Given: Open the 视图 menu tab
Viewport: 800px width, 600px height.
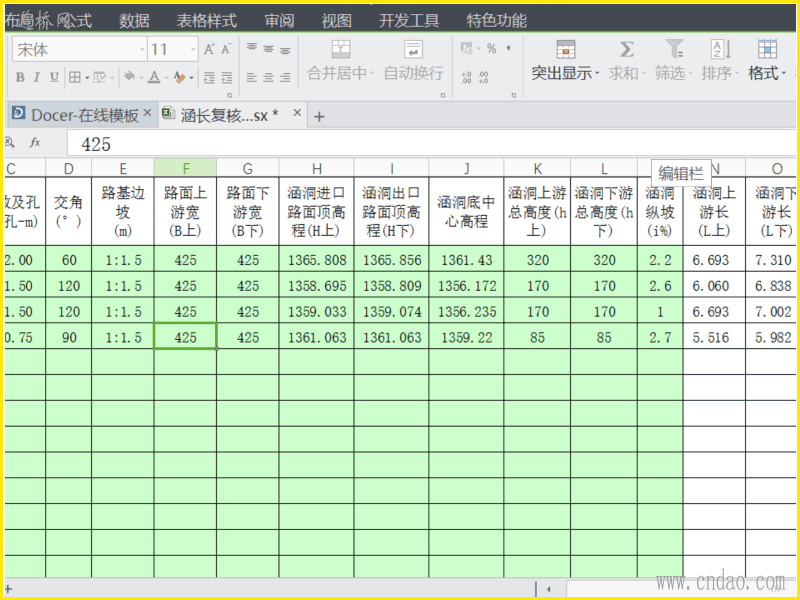Looking at the screenshot, I should tap(337, 20).
